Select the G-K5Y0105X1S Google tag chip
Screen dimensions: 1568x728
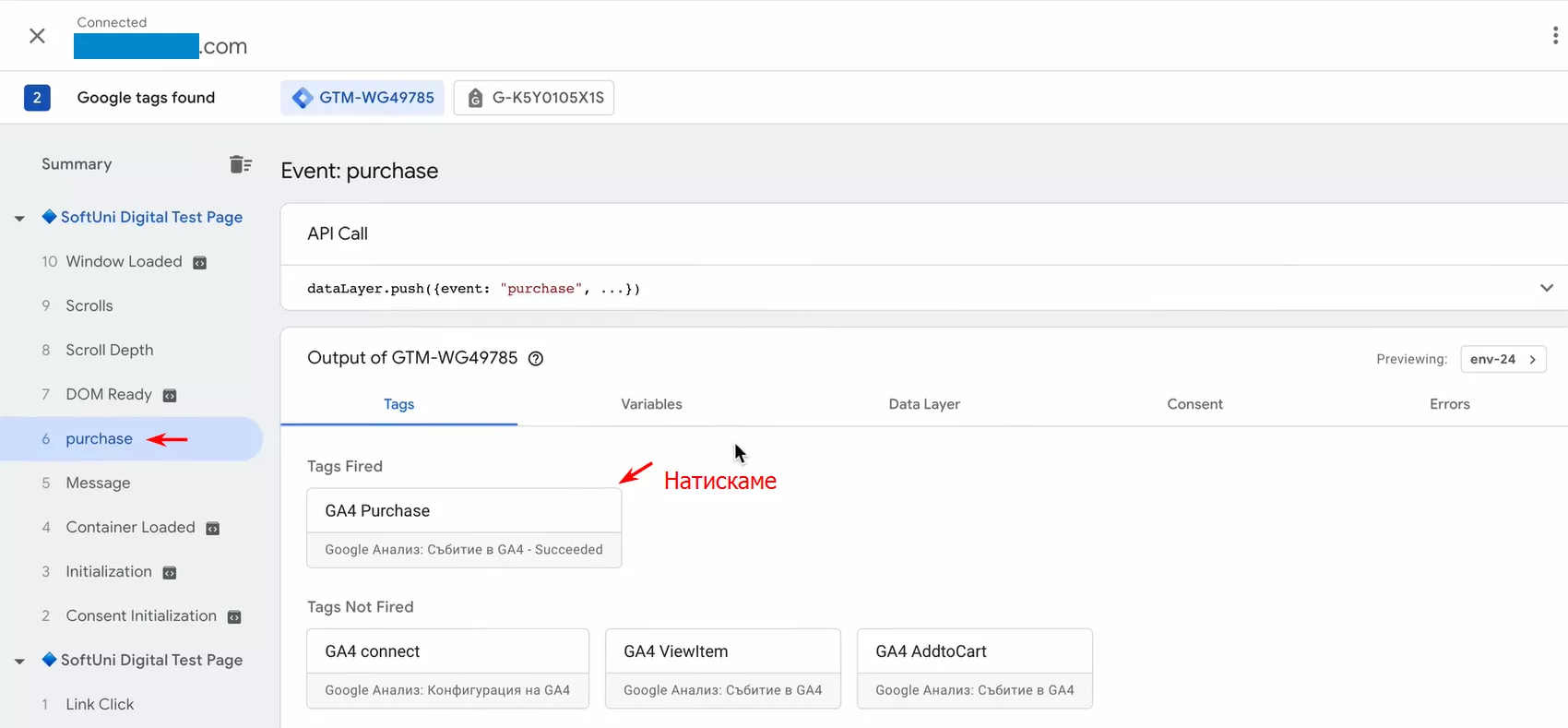[x=534, y=98]
